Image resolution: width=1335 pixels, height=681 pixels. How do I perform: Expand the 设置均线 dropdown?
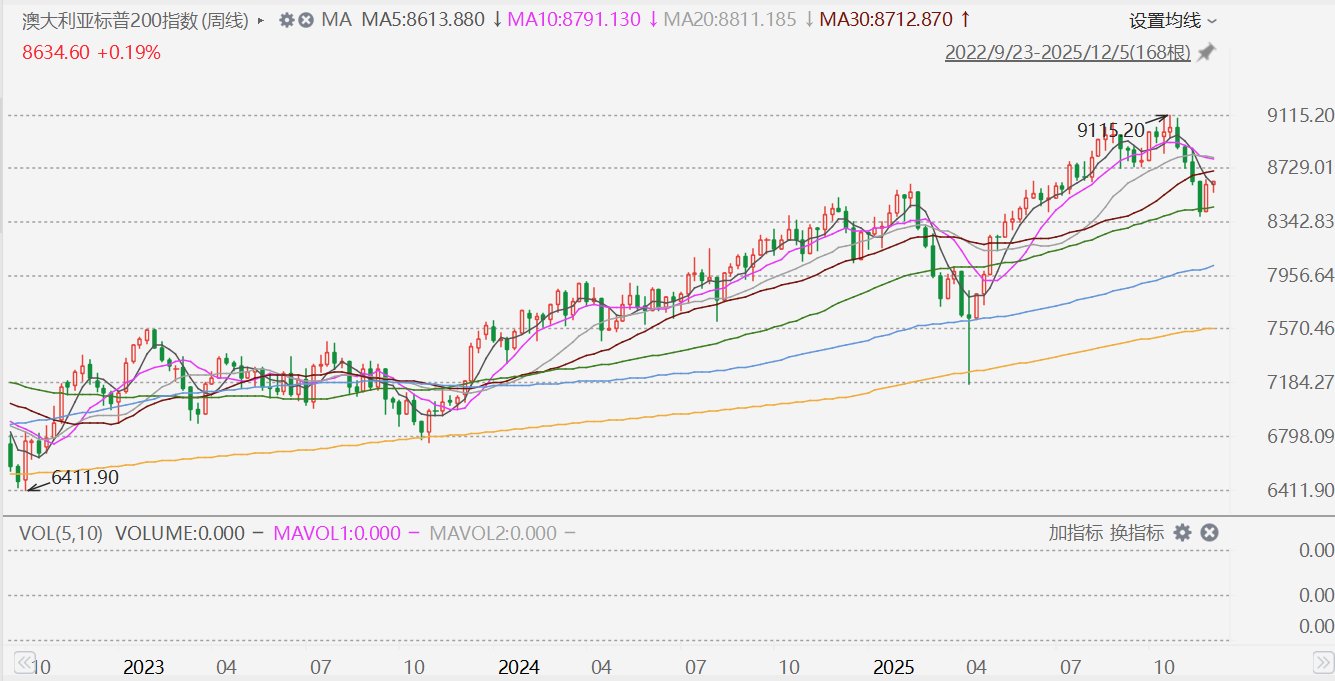pyautogui.click(x=1173, y=20)
